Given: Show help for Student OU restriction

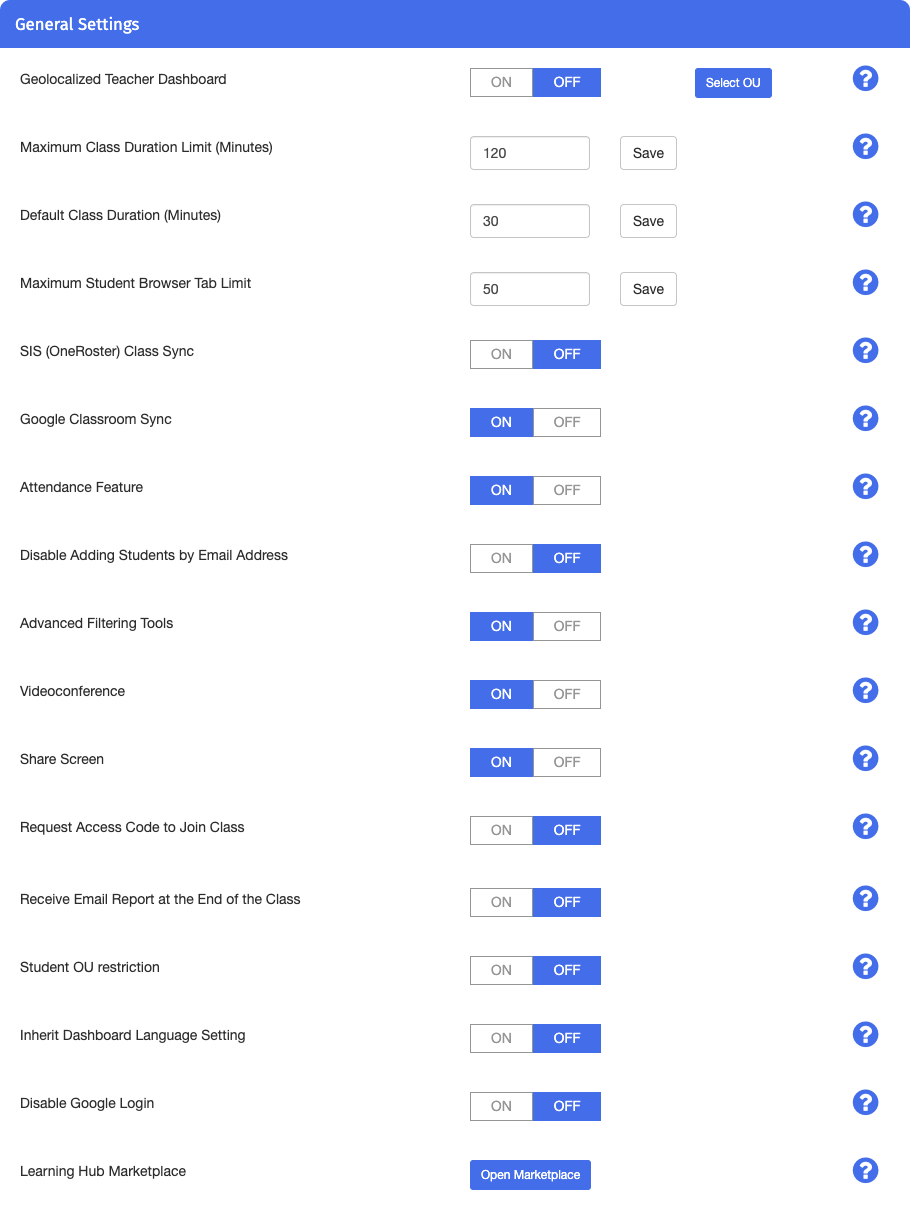Looking at the screenshot, I should coord(865,967).
